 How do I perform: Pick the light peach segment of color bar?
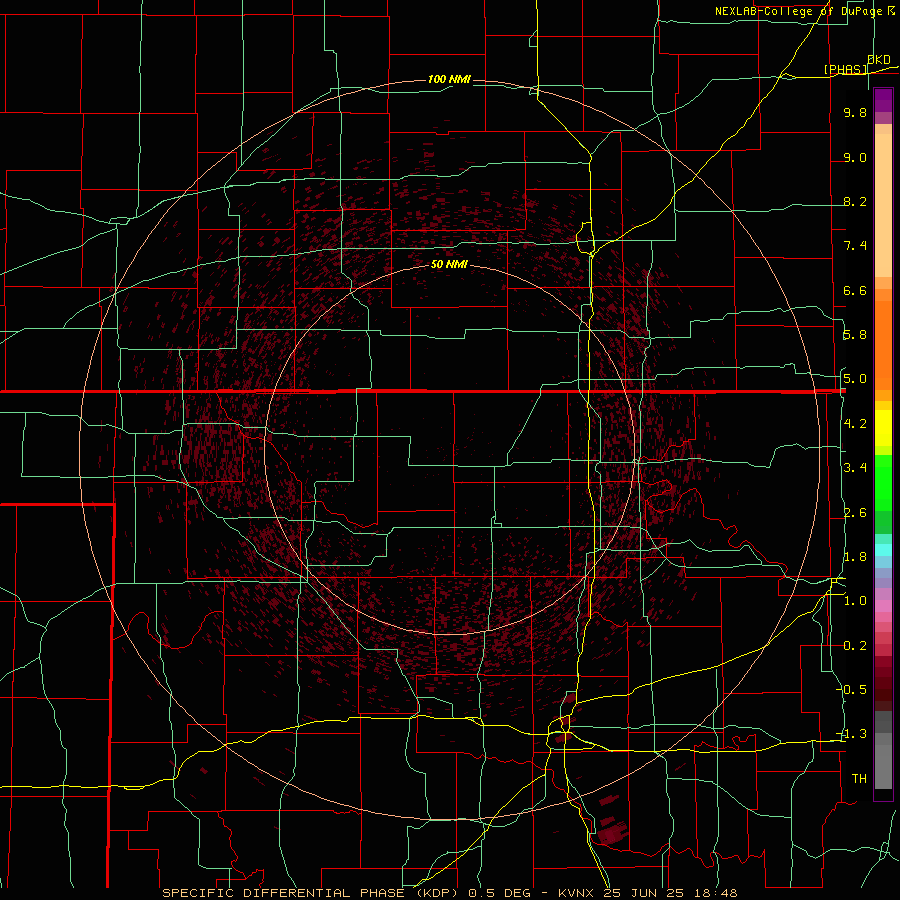[x=883, y=207]
